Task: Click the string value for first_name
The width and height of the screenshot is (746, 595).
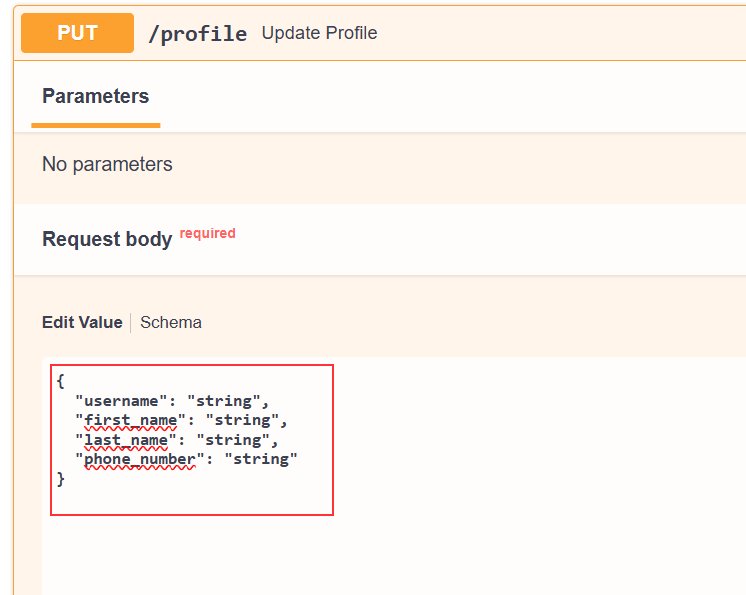Action: tap(243, 420)
